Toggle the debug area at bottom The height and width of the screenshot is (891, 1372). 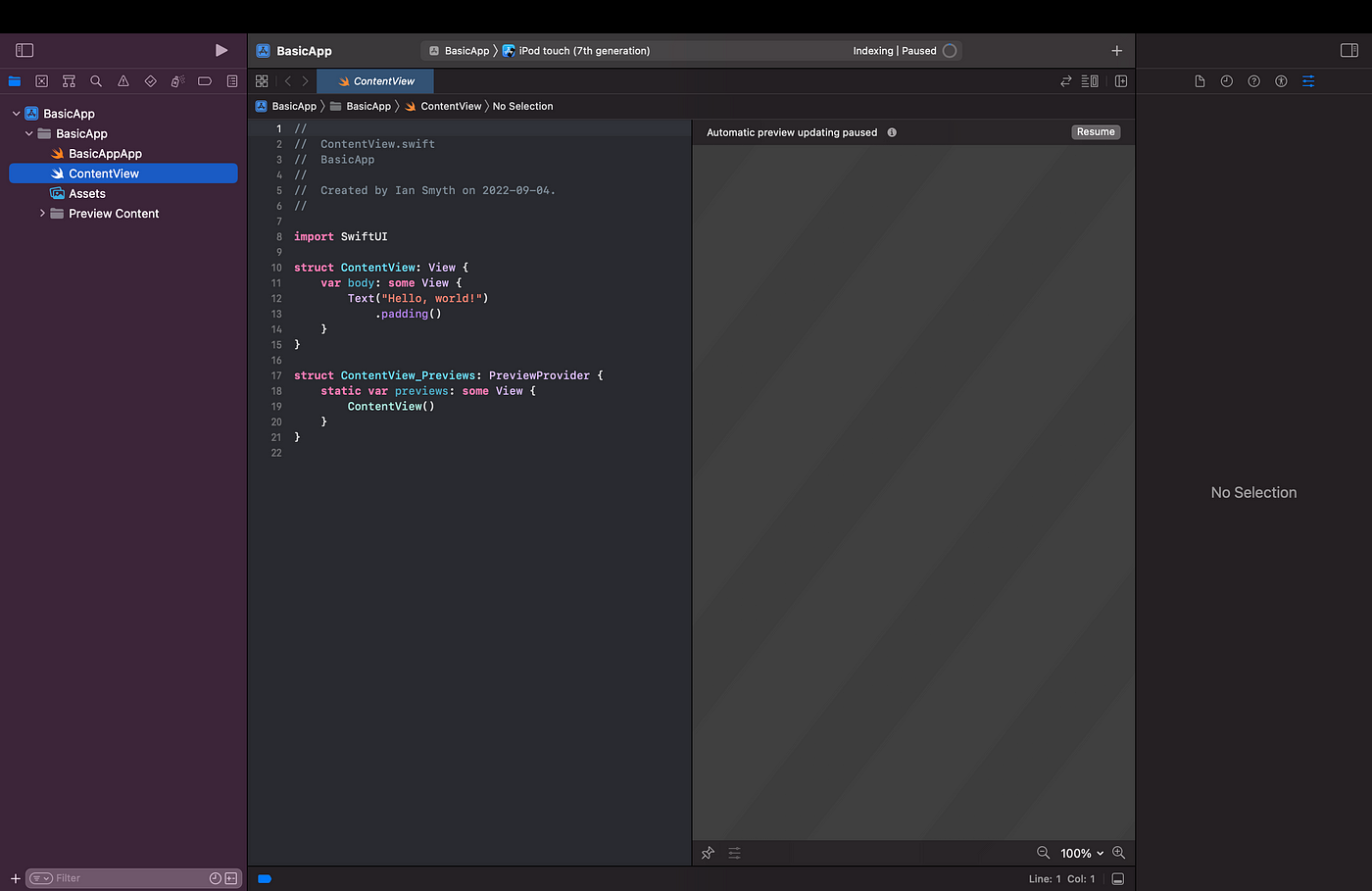[1117, 878]
